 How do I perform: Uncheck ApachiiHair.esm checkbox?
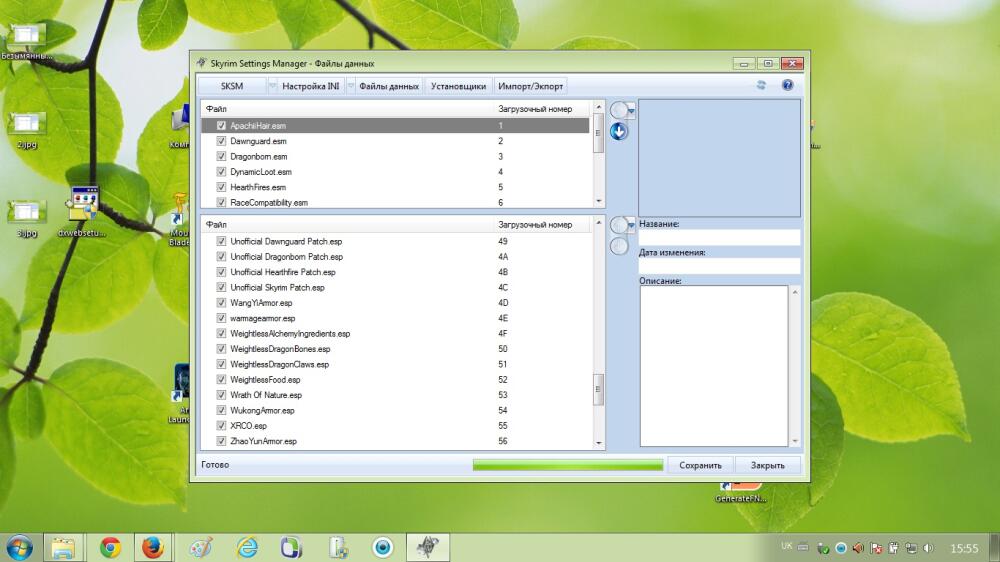click(x=221, y=126)
